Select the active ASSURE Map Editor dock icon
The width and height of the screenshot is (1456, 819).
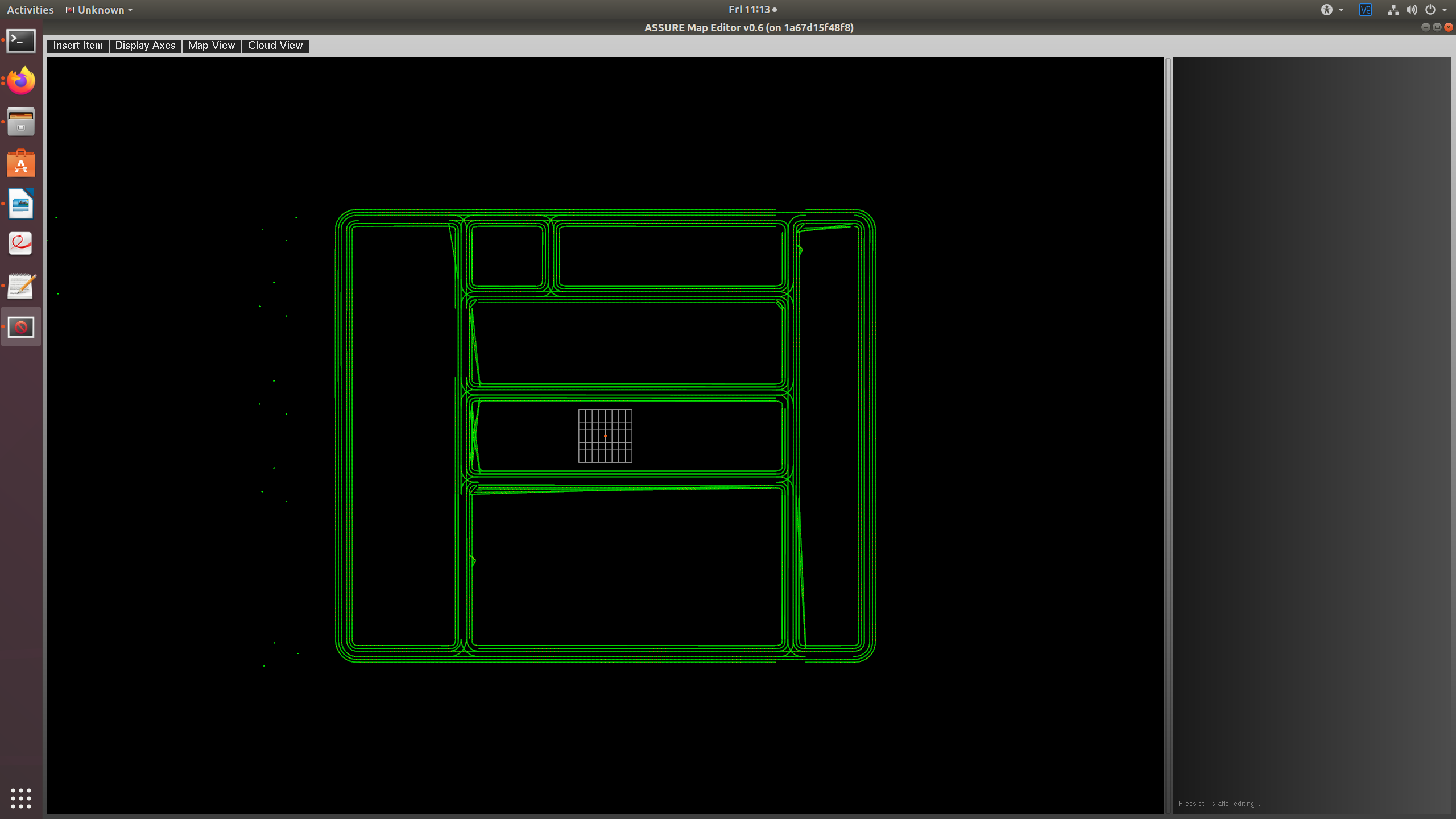[x=20, y=326]
